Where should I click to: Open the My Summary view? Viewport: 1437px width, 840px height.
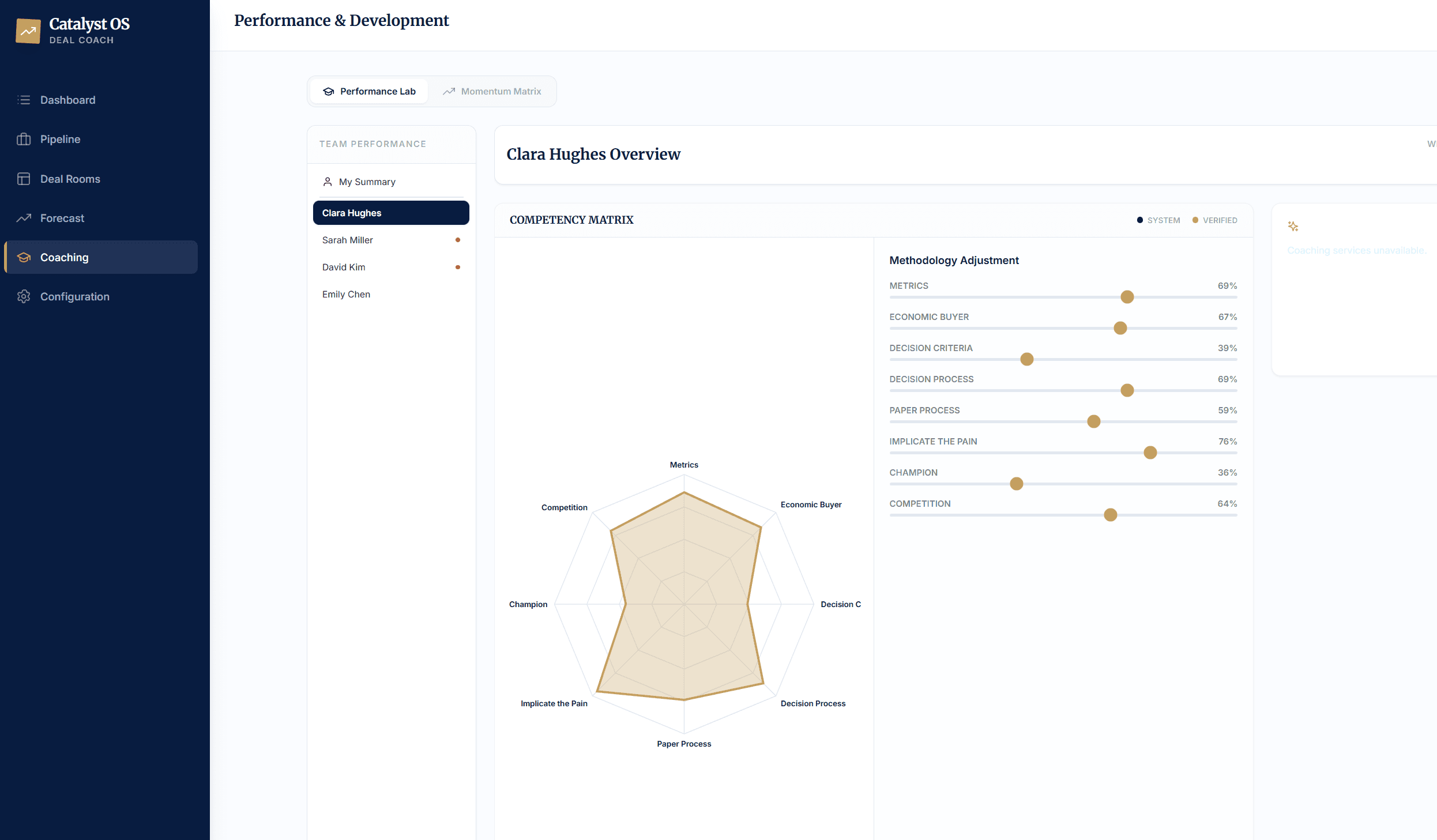[367, 182]
